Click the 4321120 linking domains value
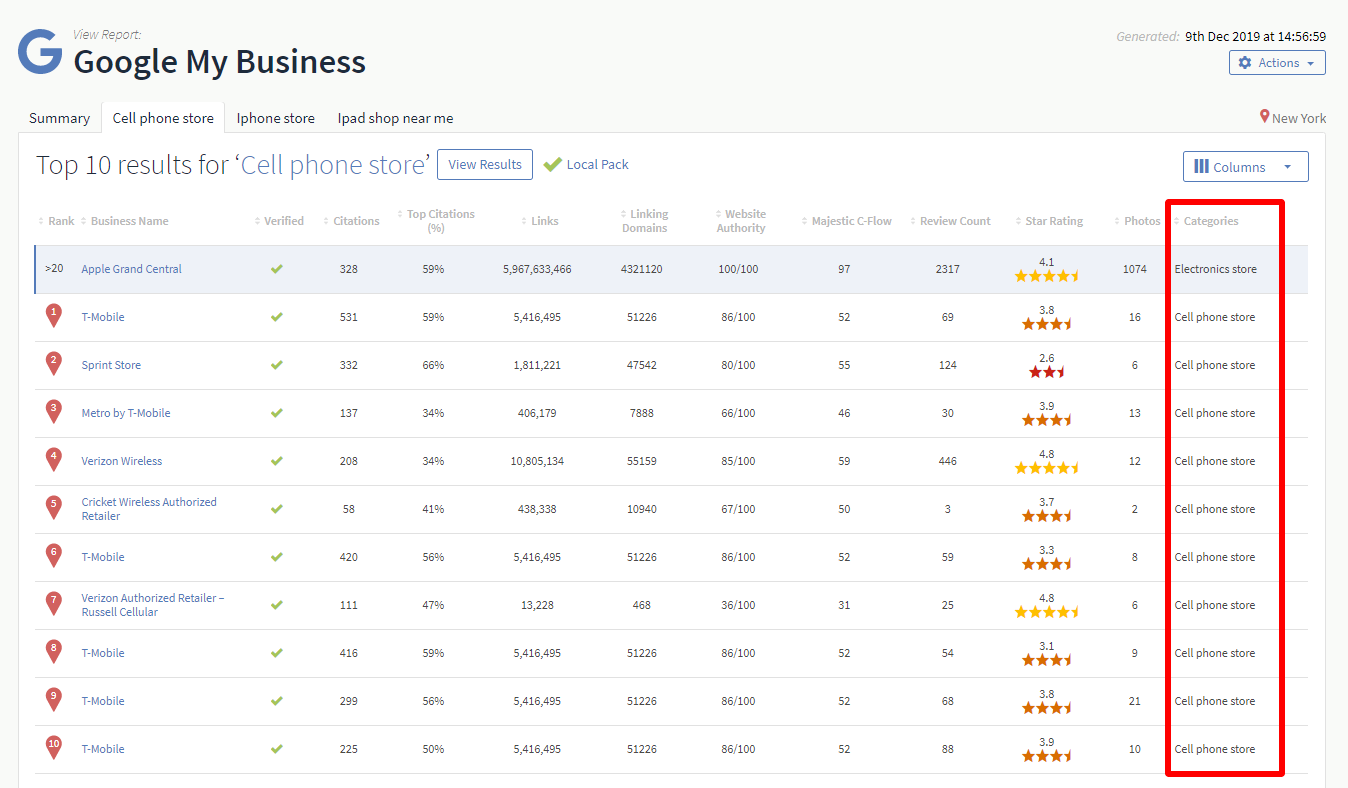This screenshot has width=1348, height=788. coord(642,269)
